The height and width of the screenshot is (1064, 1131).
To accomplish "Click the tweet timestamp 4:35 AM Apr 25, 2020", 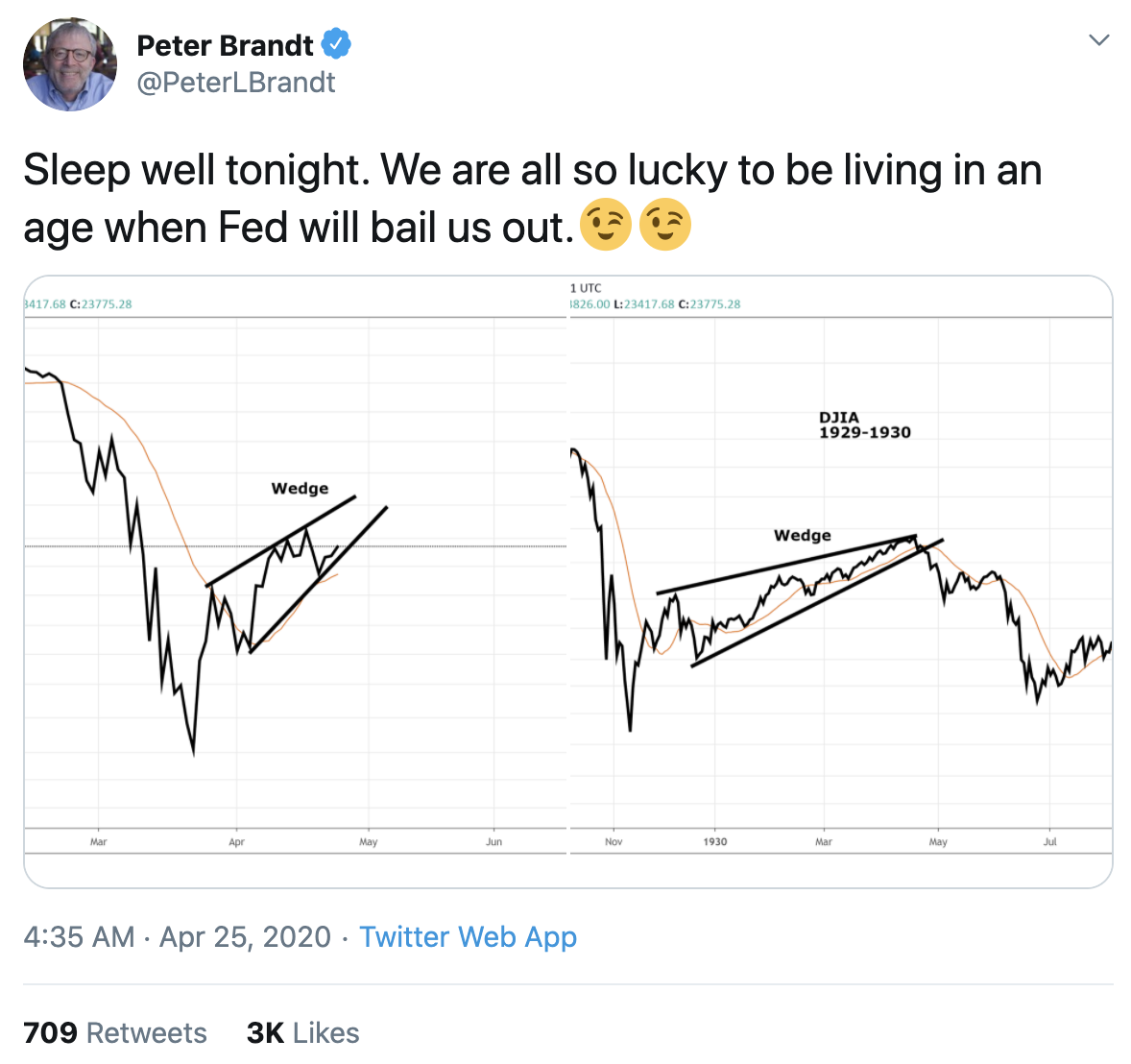I will point(178,937).
